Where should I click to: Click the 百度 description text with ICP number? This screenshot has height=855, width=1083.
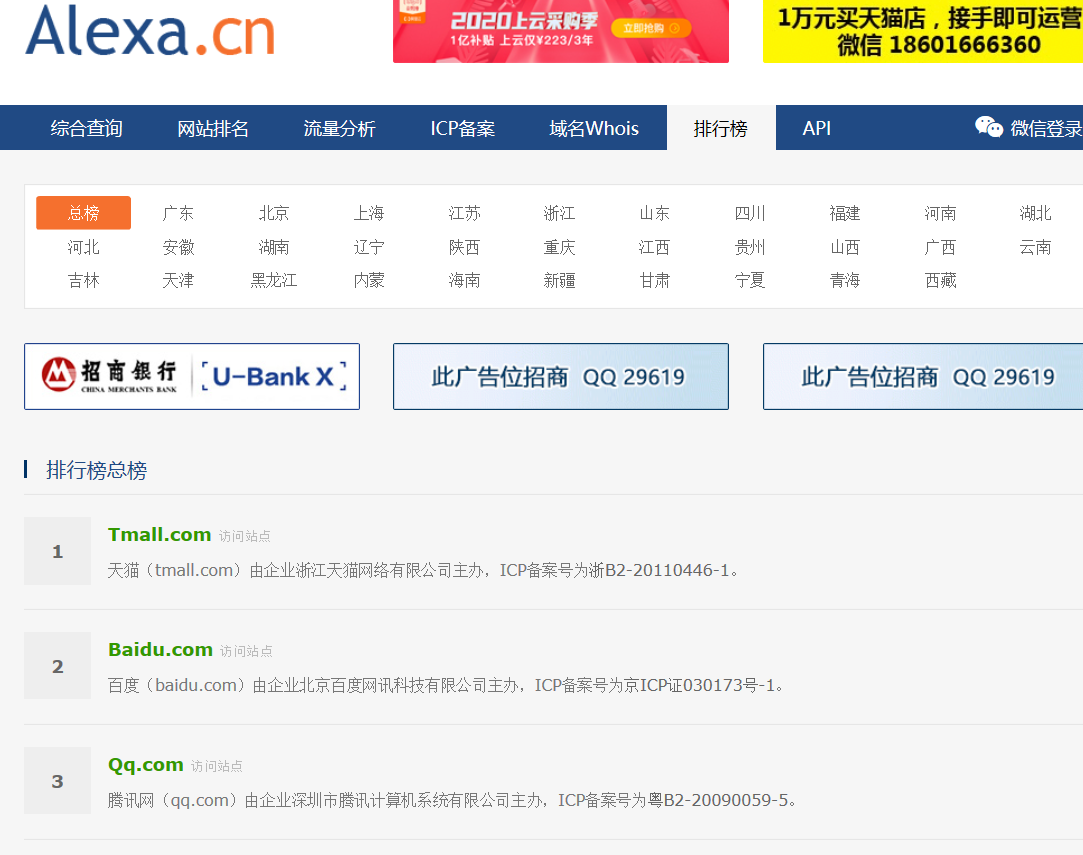446,686
